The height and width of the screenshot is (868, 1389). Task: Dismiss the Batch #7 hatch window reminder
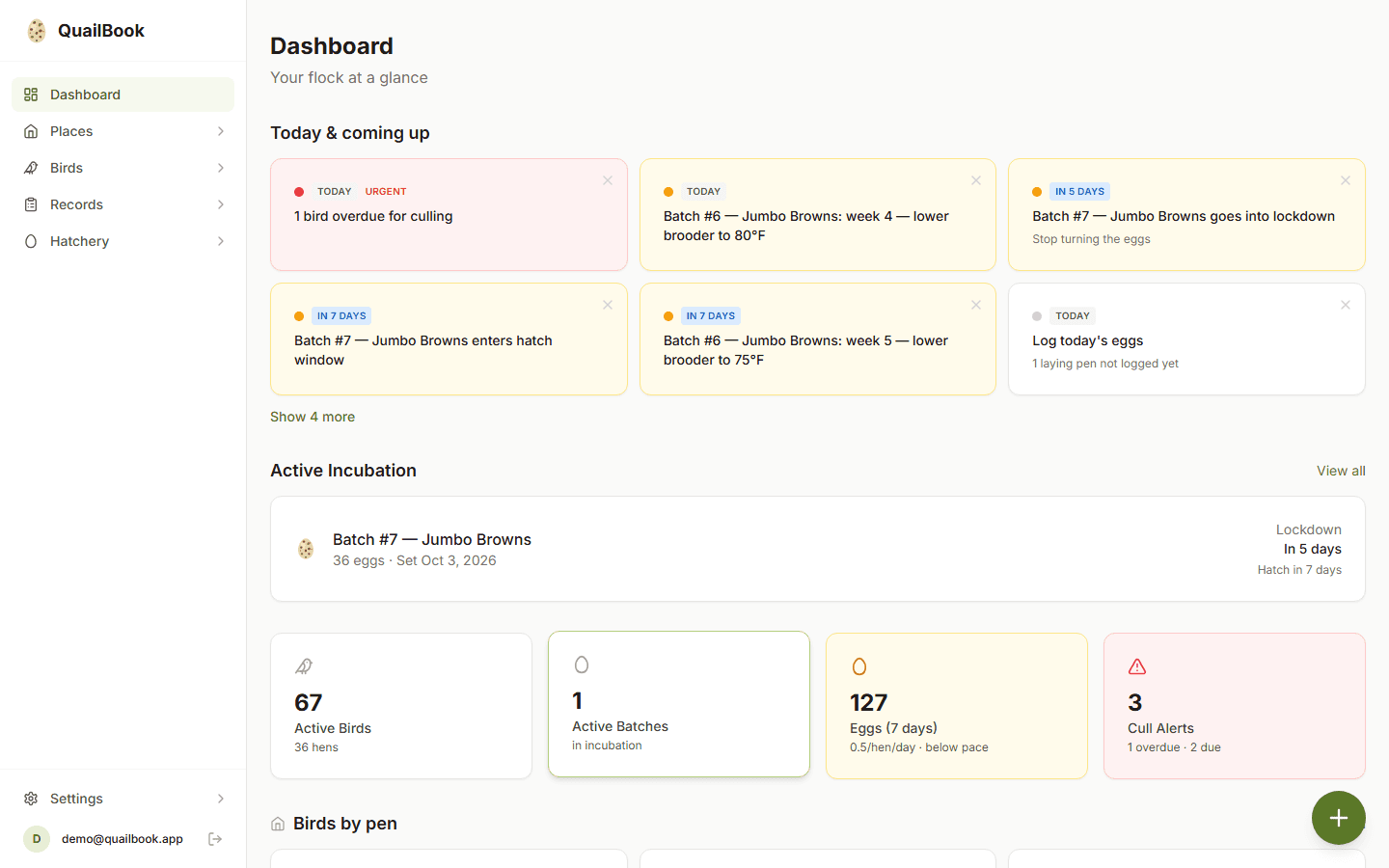point(608,305)
